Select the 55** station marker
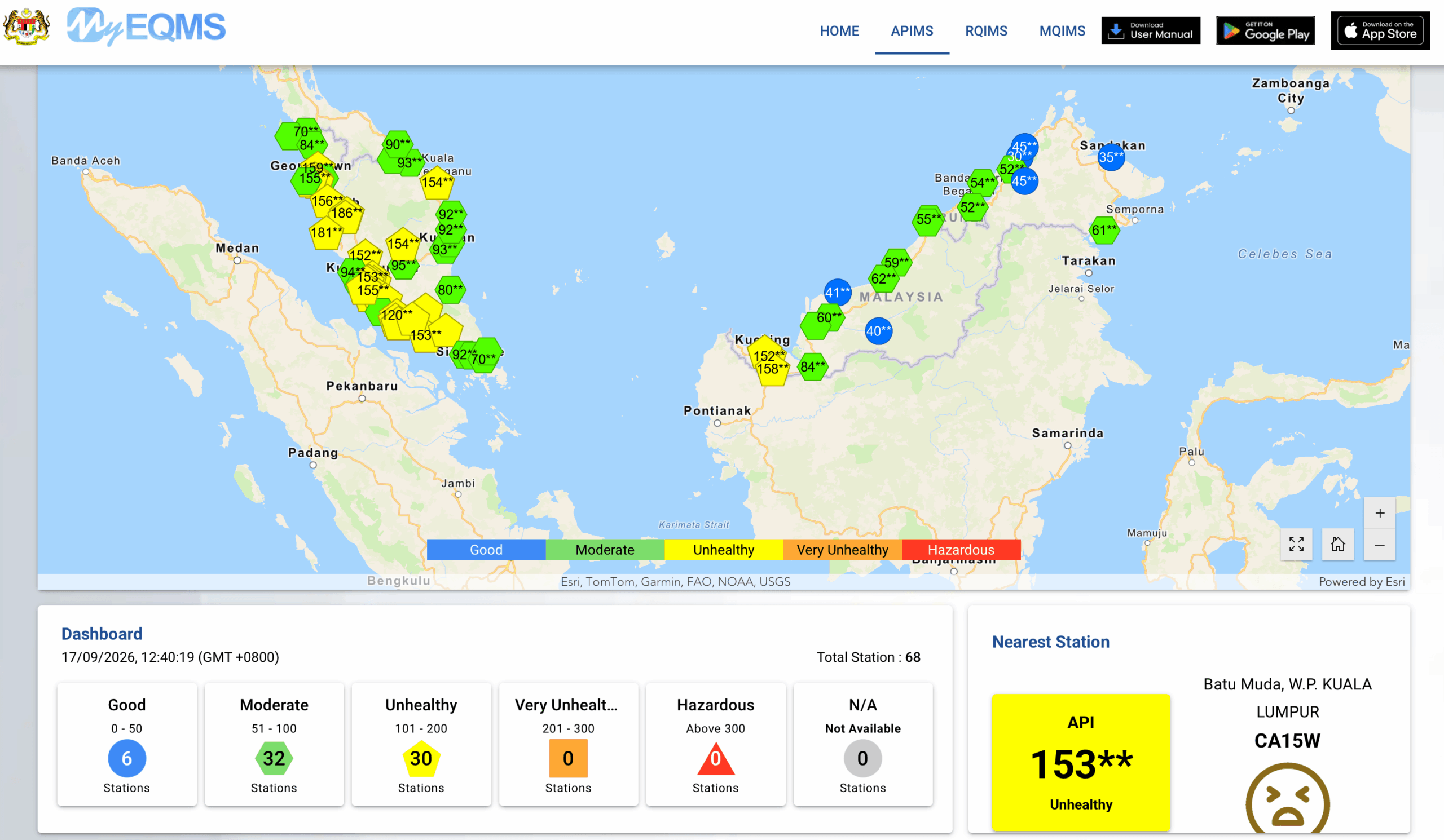The image size is (1444, 840). coord(928,220)
